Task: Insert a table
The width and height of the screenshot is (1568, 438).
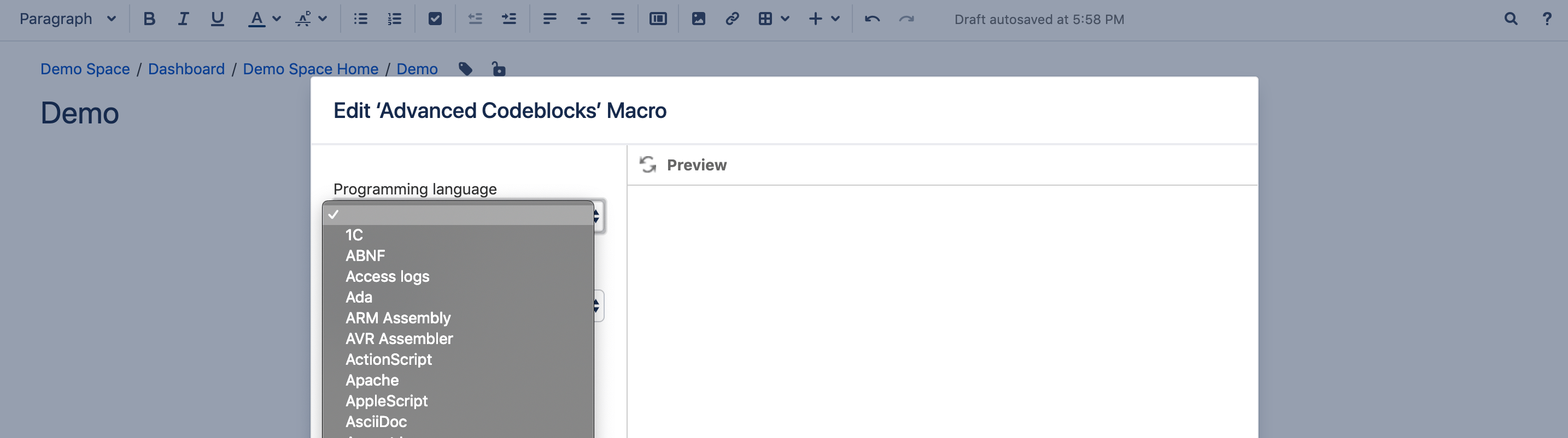Action: (765, 19)
